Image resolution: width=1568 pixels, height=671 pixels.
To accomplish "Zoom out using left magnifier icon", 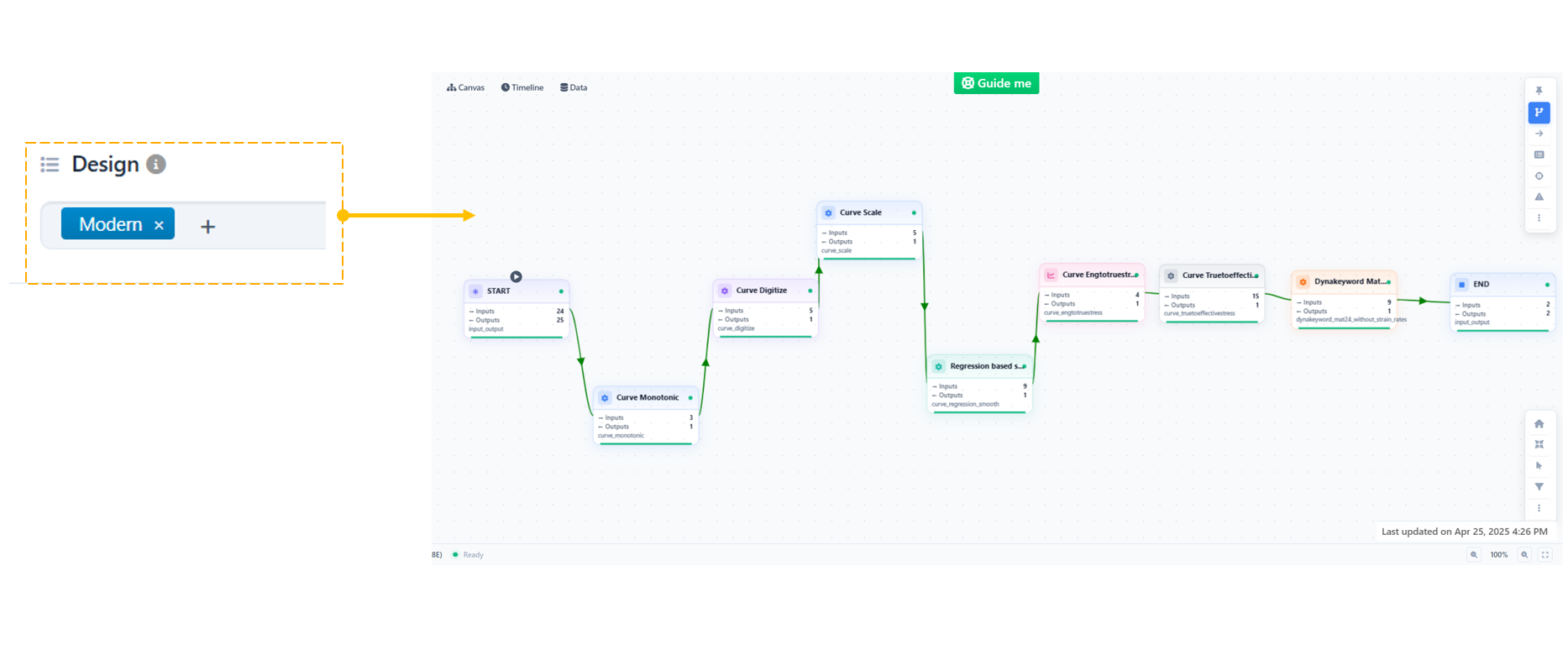I will 1473,555.
